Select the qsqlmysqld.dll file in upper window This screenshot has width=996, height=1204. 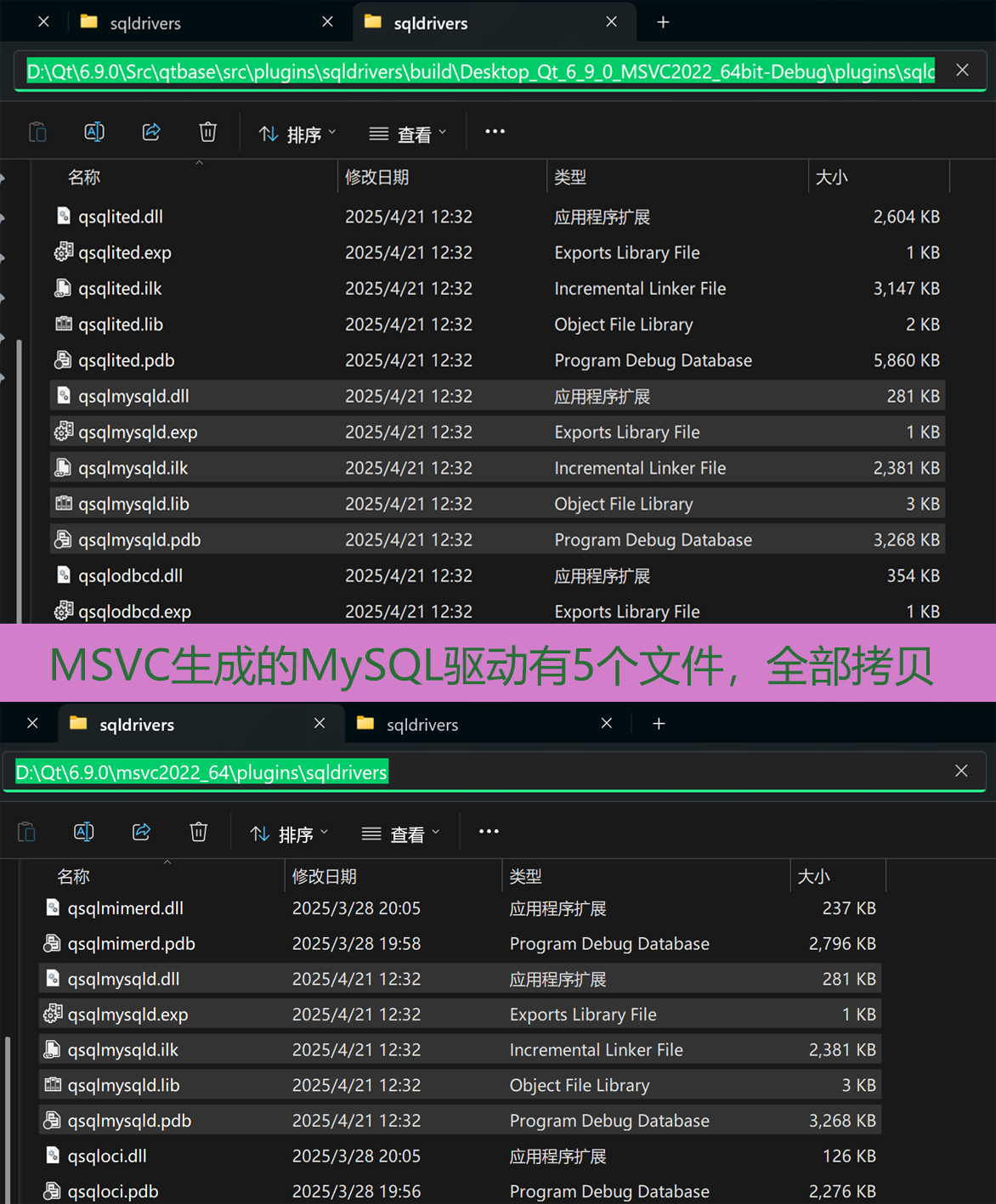[133, 395]
